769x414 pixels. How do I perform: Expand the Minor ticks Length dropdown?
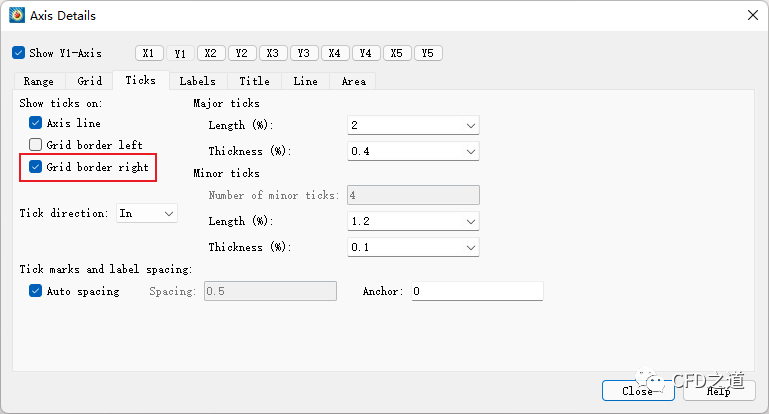click(x=413, y=221)
